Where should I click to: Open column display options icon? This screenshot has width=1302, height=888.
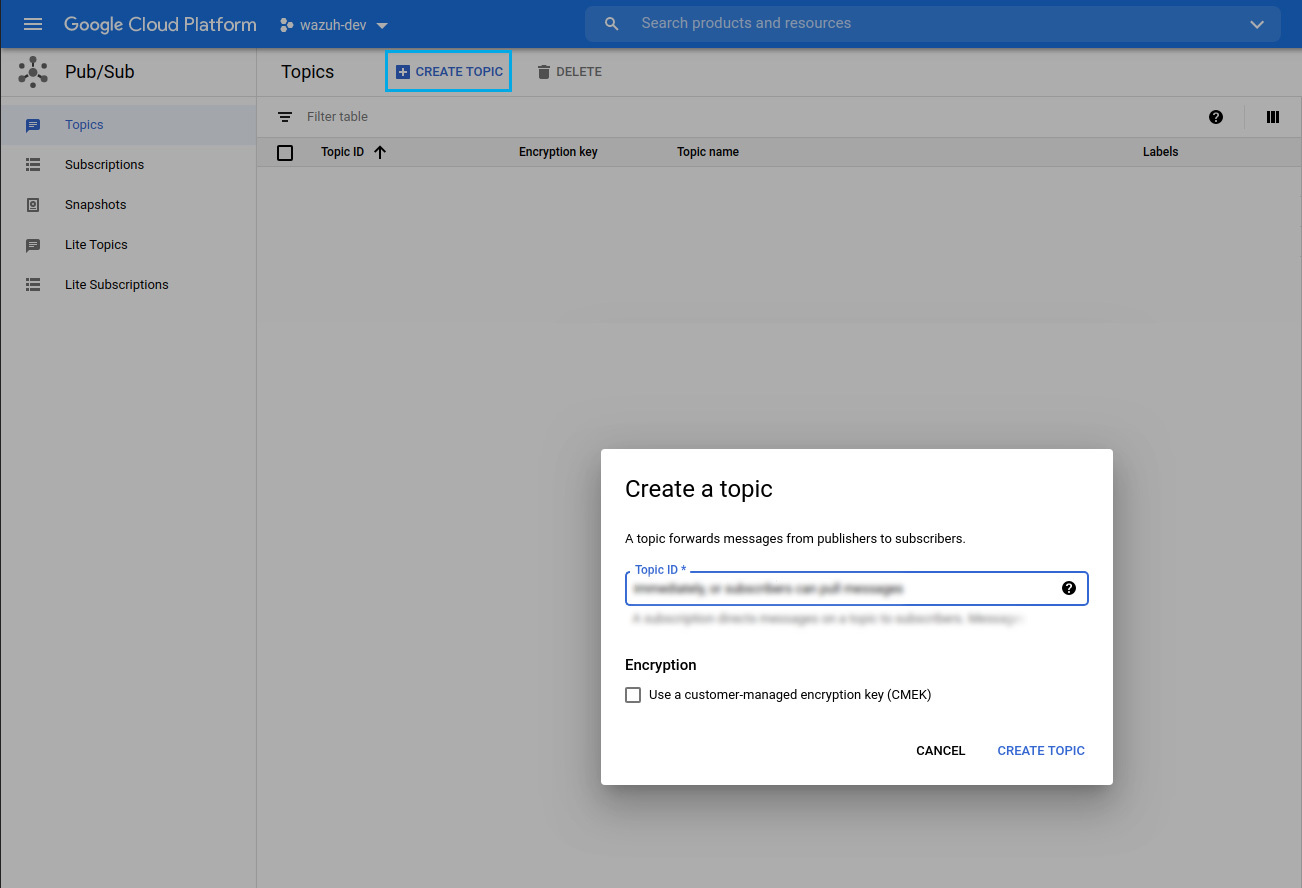point(1273,117)
